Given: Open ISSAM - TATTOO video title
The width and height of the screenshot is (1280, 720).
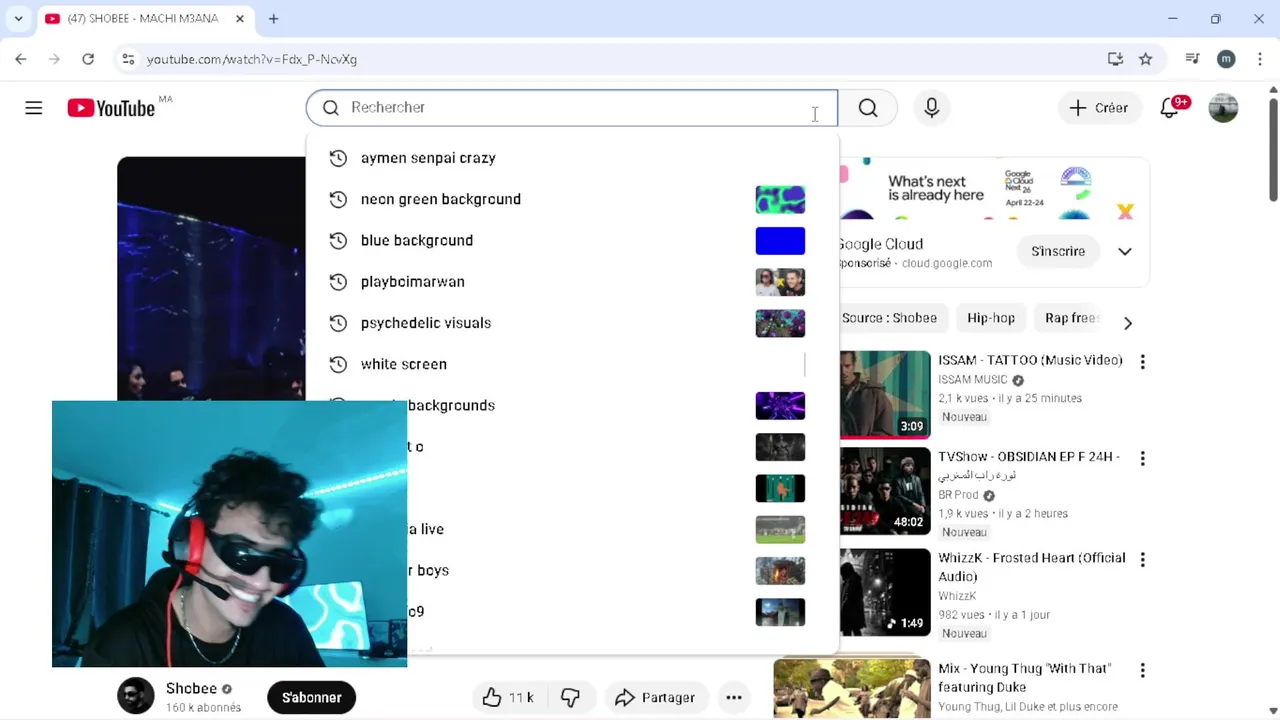Looking at the screenshot, I should 1030,360.
